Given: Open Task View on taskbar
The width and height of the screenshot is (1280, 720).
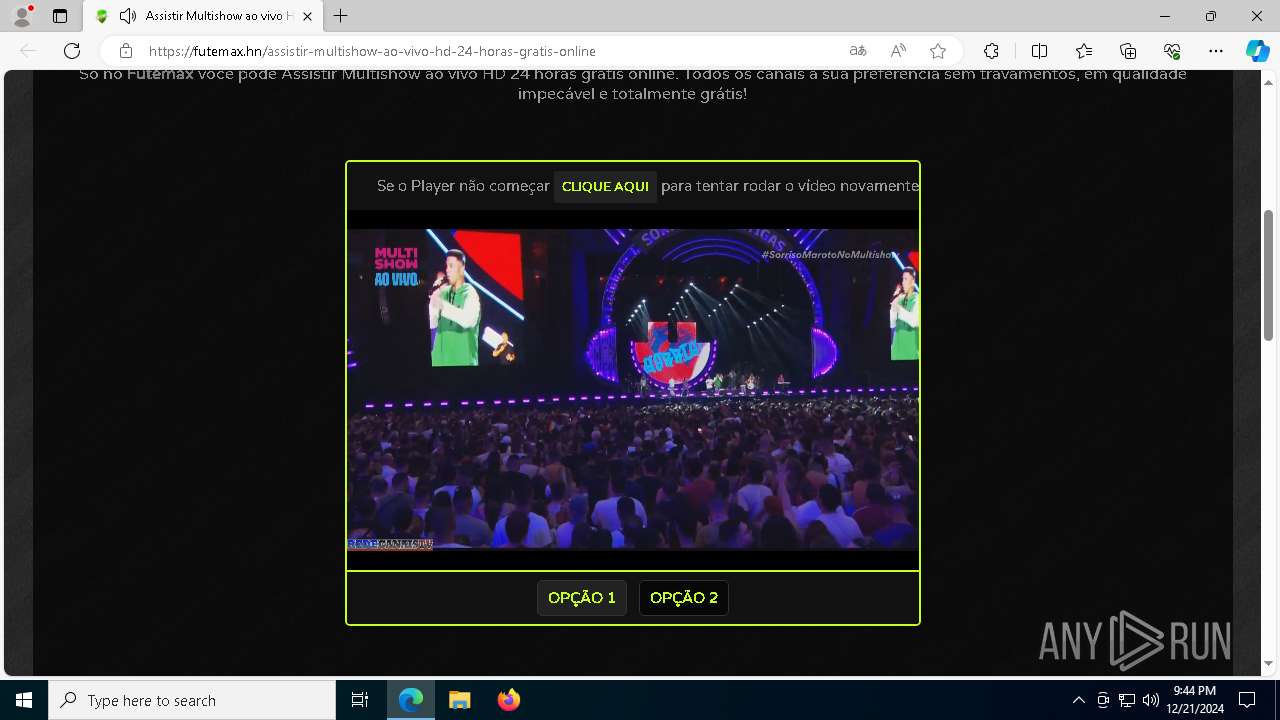Looking at the screenshot, I should [360, 700].
